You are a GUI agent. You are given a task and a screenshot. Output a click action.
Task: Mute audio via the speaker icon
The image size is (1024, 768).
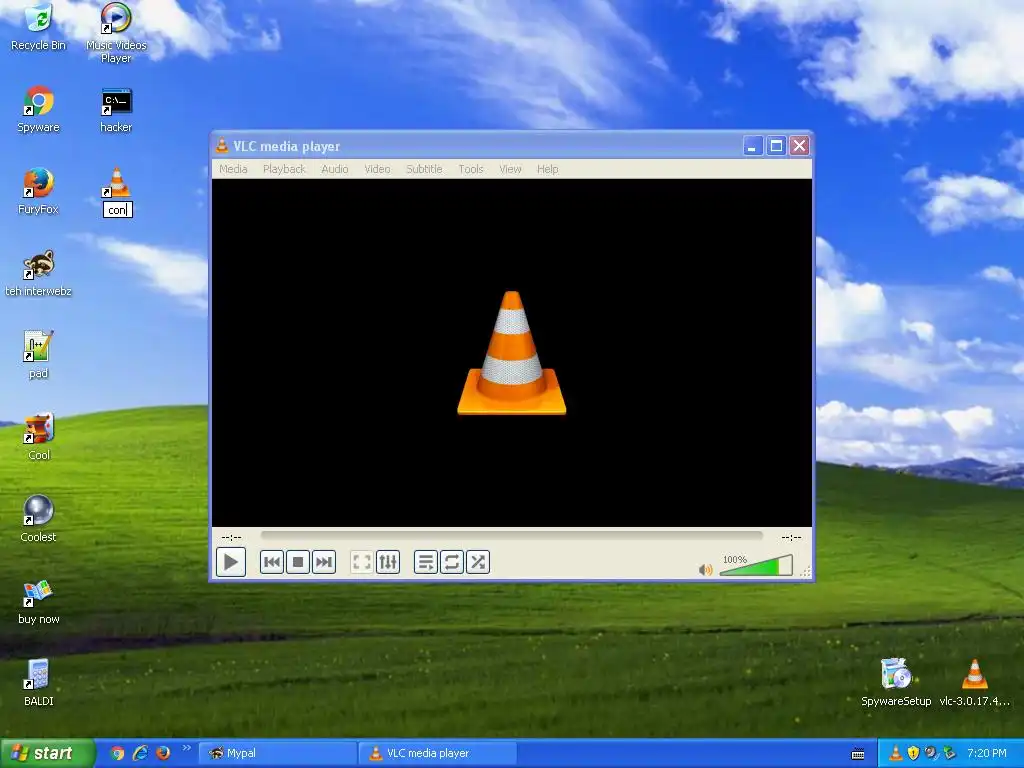point(705,569)
